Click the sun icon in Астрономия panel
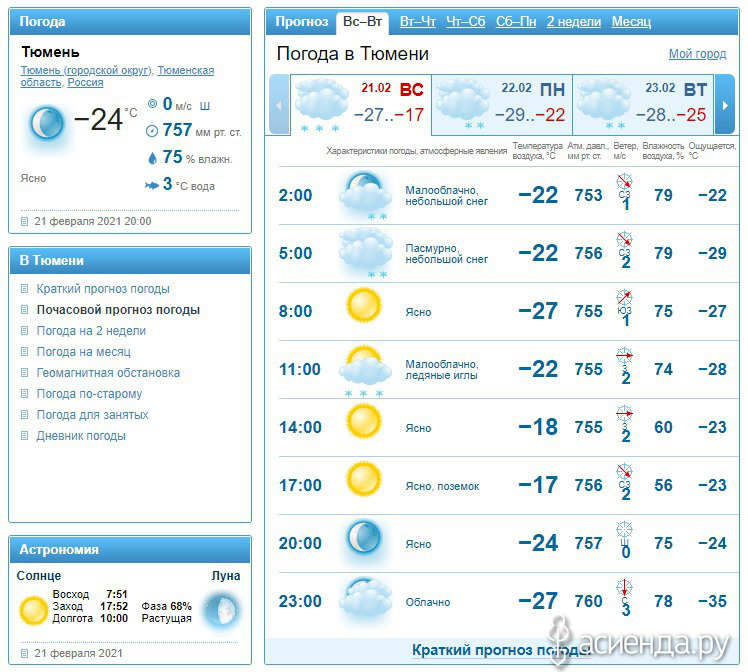748x672 pixels. tap(34, 607)
